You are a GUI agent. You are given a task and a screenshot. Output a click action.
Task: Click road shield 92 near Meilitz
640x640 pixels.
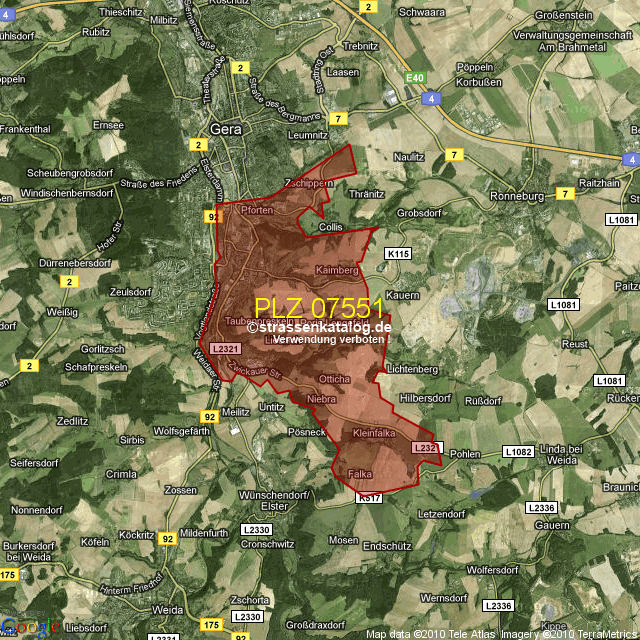click(x=209, y=416)
